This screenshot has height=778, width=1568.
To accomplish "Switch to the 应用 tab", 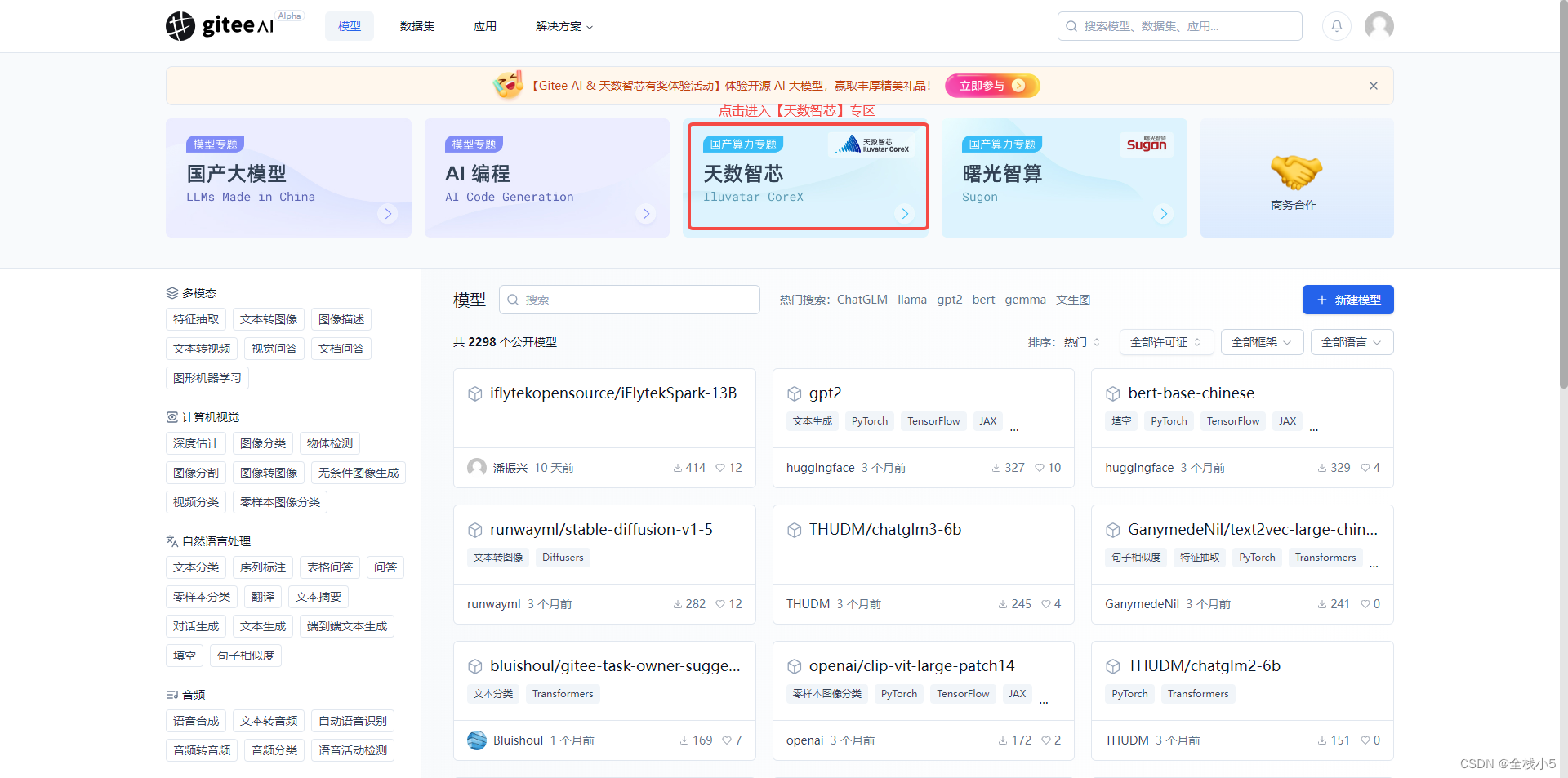I will (485, 26).
